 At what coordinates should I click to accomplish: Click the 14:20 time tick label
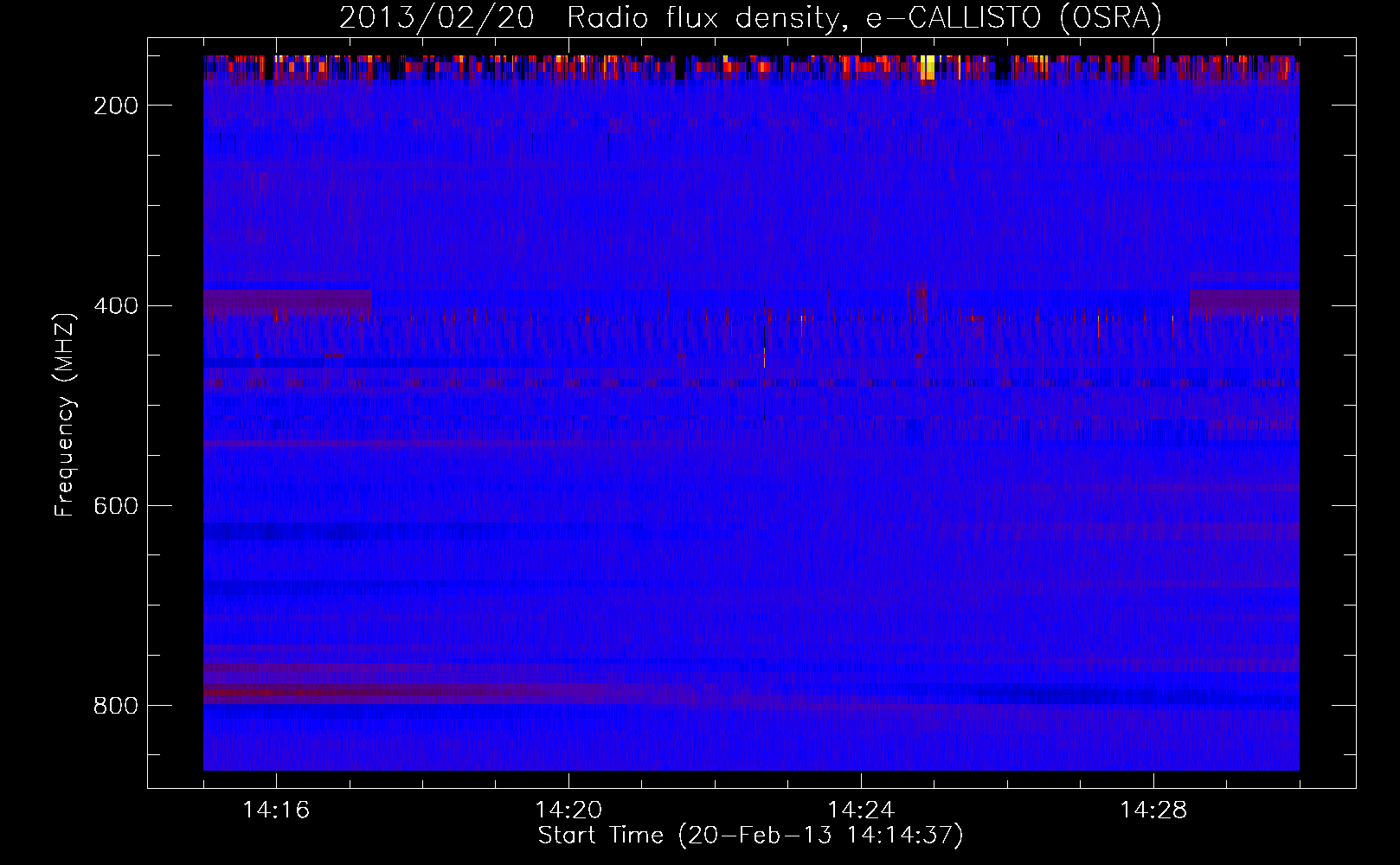click(x=568, y=811)
